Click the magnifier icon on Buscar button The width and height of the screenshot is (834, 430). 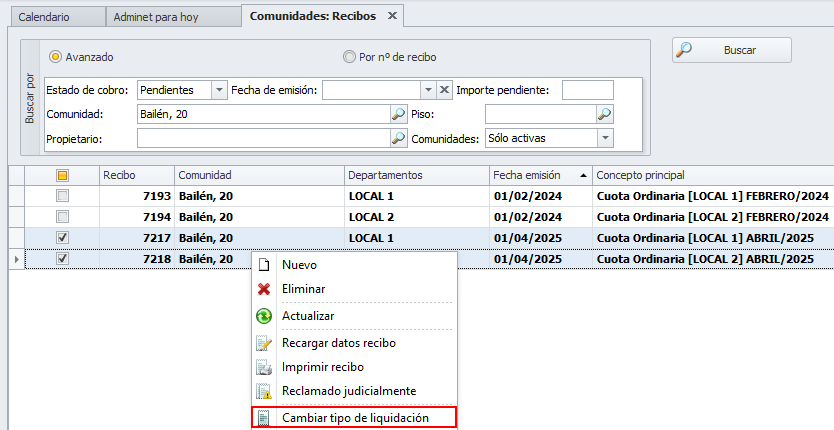click(684, 50)
